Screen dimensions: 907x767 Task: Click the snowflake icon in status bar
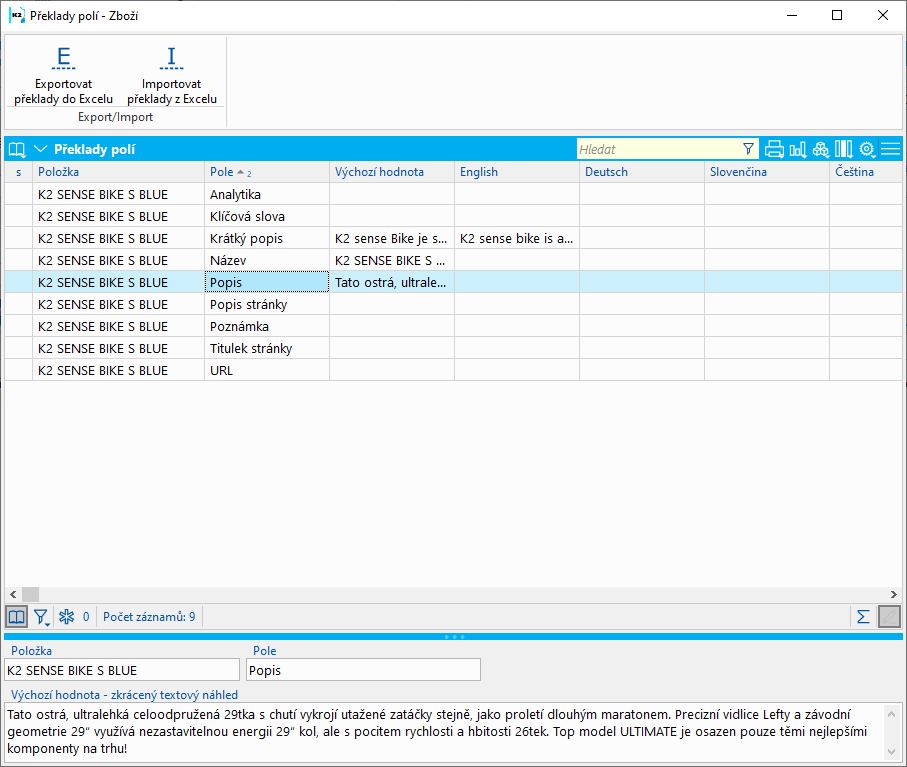click(67, 617)
